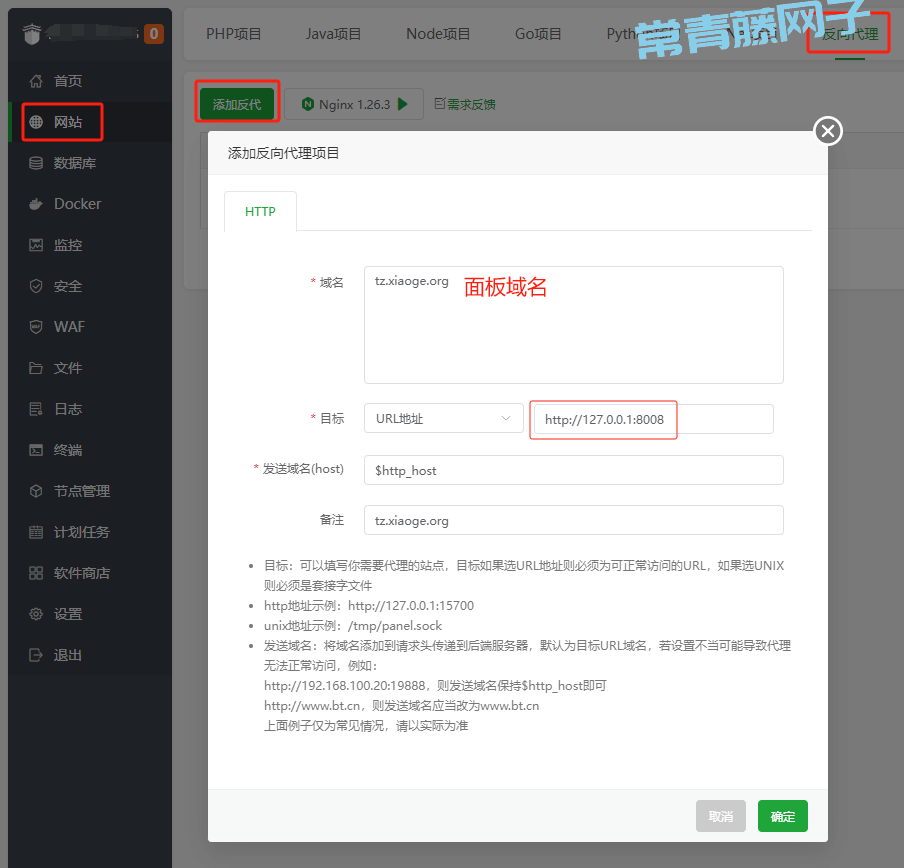Click the Nginx logo icon
Screen dimensions: 904x868
point(308,104)
